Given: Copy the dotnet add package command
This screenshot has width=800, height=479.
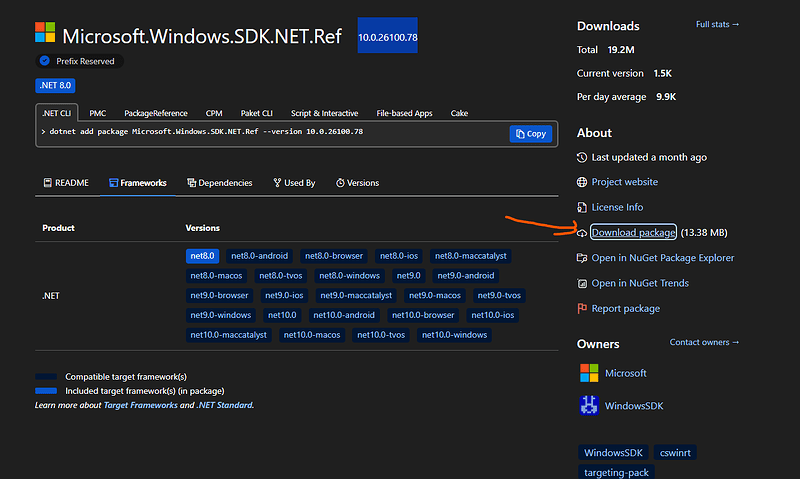Looking at the screenshot, I should [x=530, y=133].
